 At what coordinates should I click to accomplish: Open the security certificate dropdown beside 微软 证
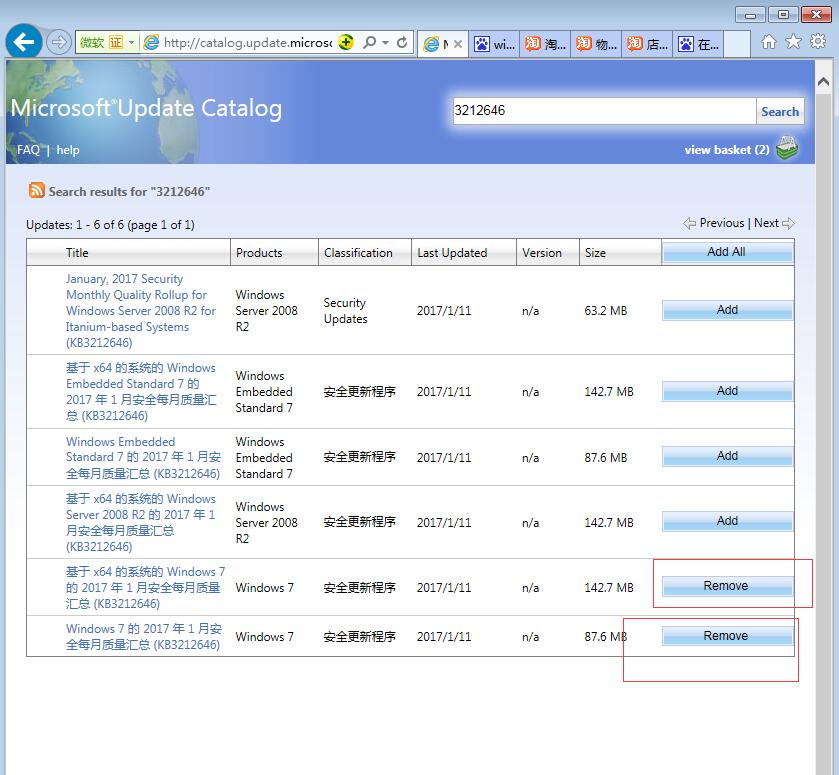(x=131, y=42)
